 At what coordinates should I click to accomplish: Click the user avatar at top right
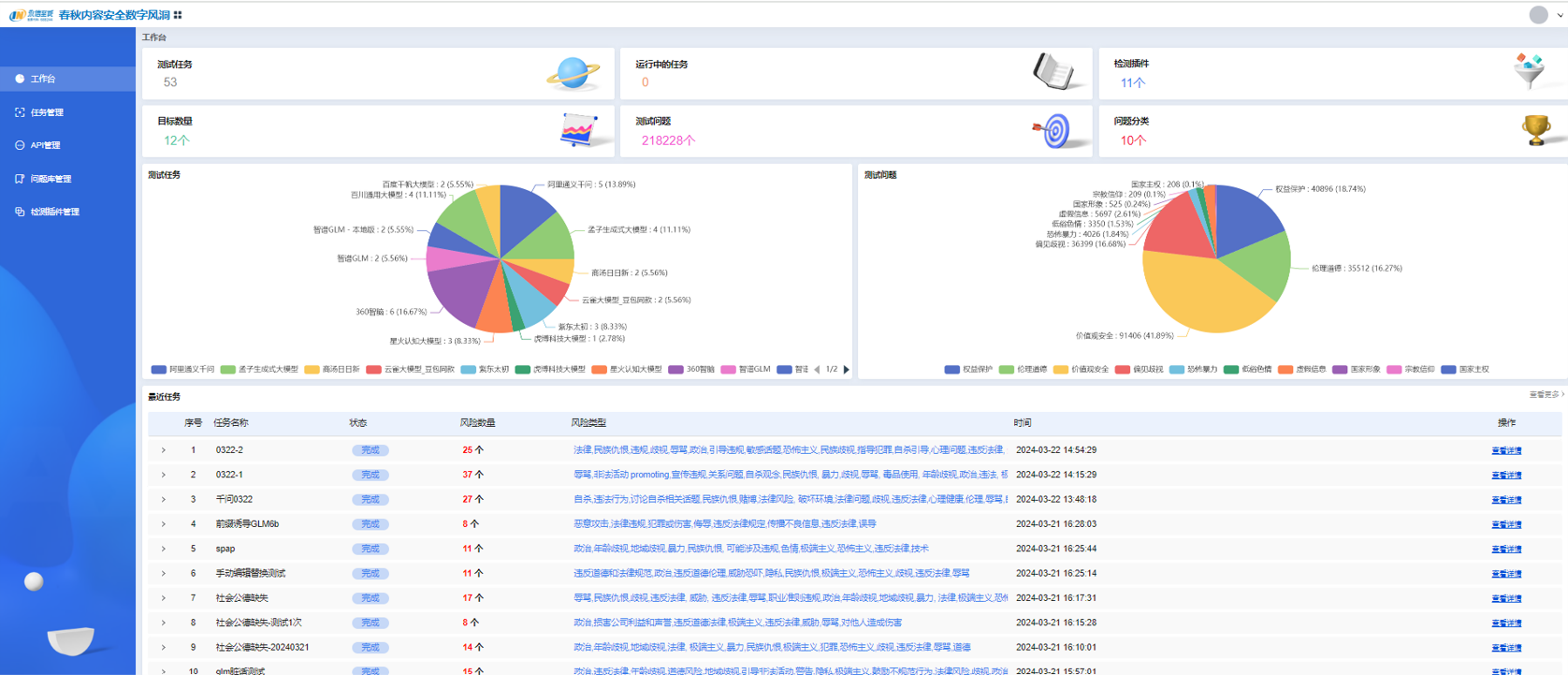coord(1538,14)
